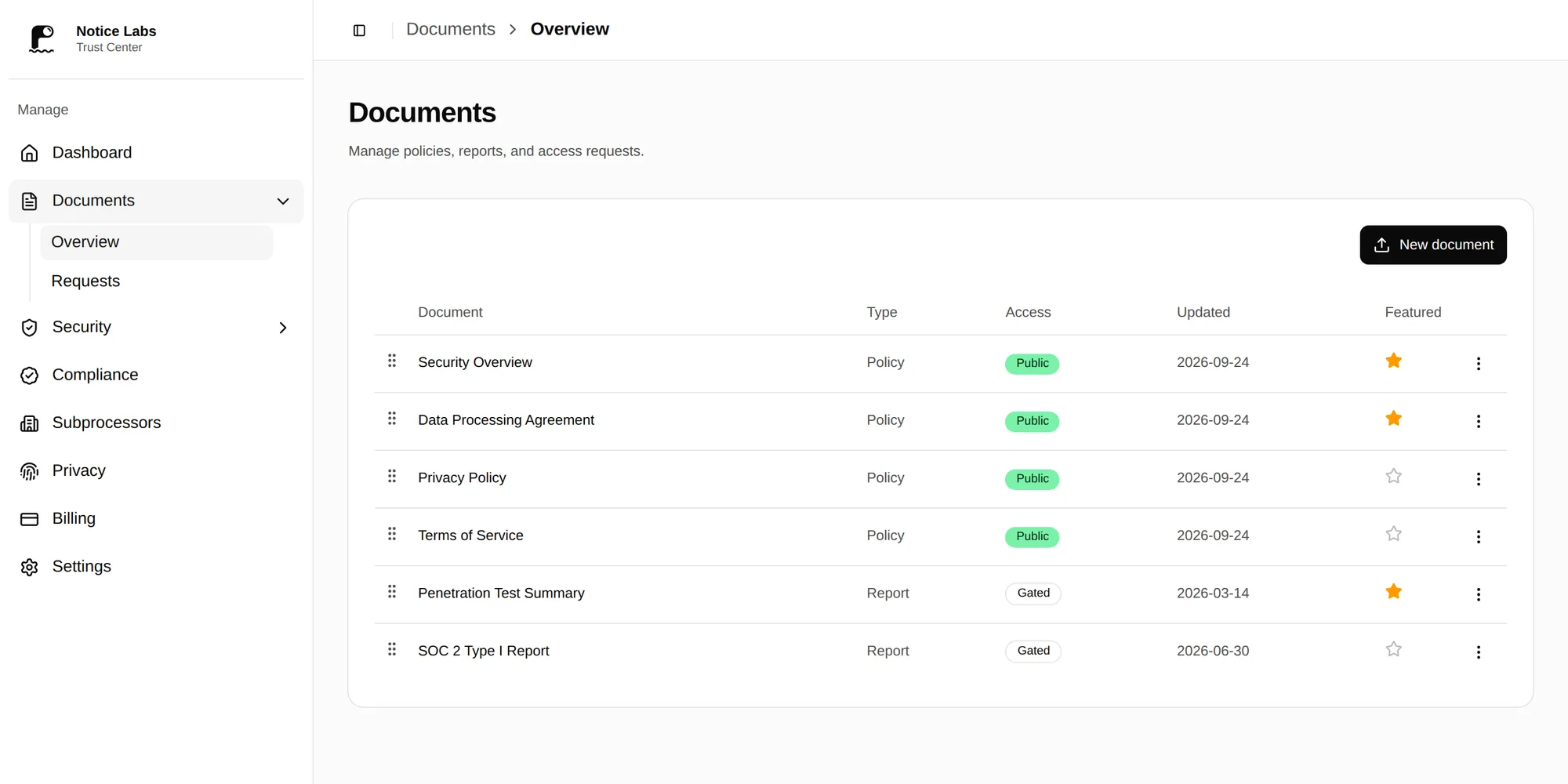Click the Document column header

click(450, 312)
